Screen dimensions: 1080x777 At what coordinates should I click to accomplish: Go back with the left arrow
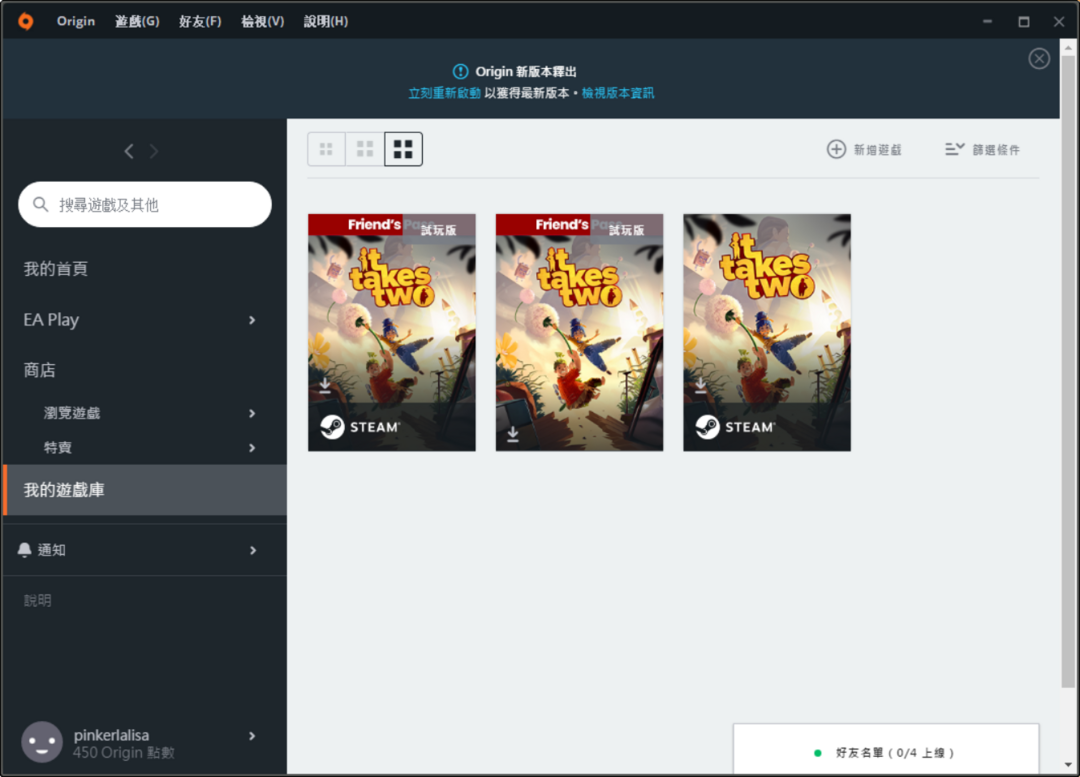click(x=129, y=151)
